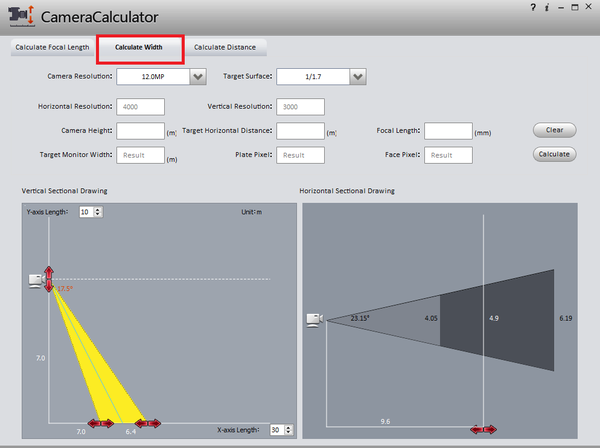Focus the Camera Height input field

[x=140, y=131]
